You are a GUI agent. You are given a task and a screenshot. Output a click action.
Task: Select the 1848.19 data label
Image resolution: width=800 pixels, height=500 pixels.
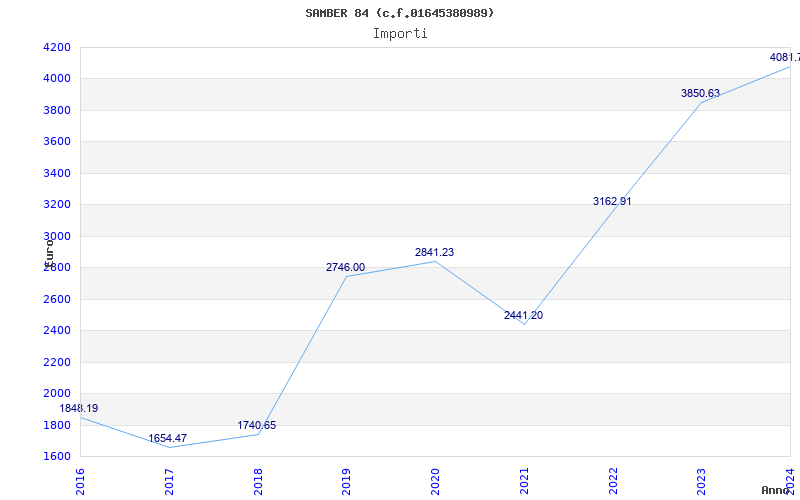point(79,408)
